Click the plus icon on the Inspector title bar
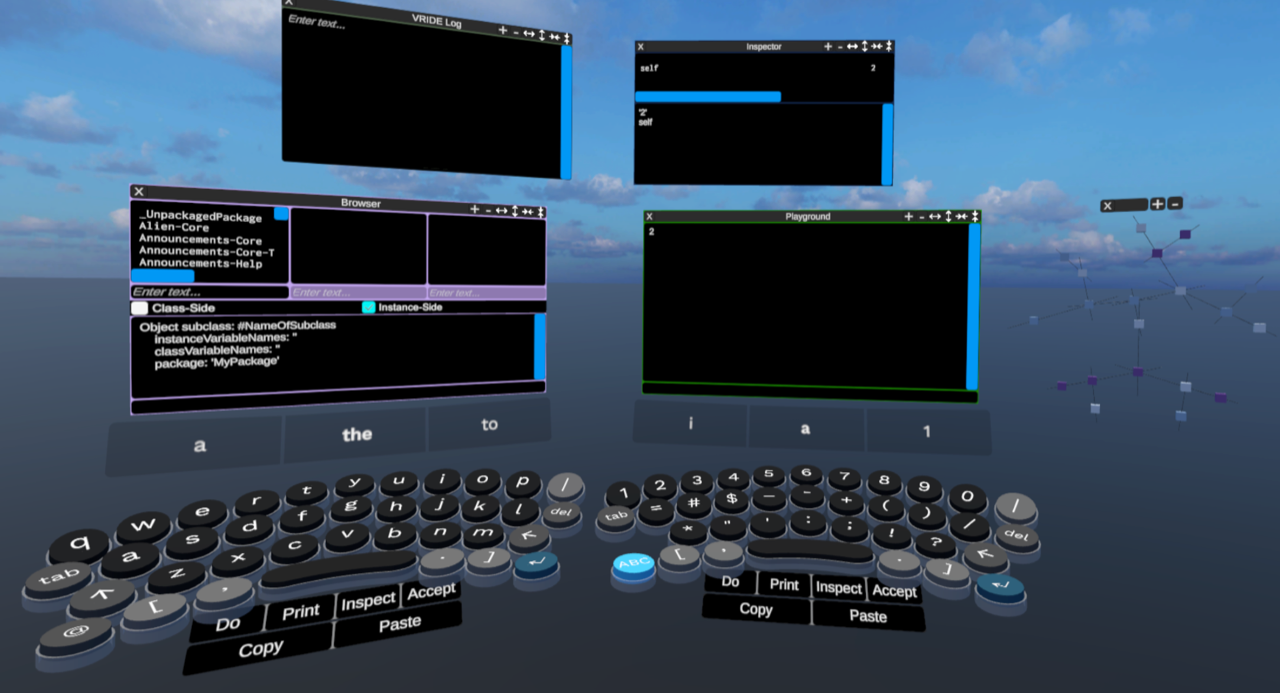The width and height of the screenshot is (1280, 693). click(827, 47)
